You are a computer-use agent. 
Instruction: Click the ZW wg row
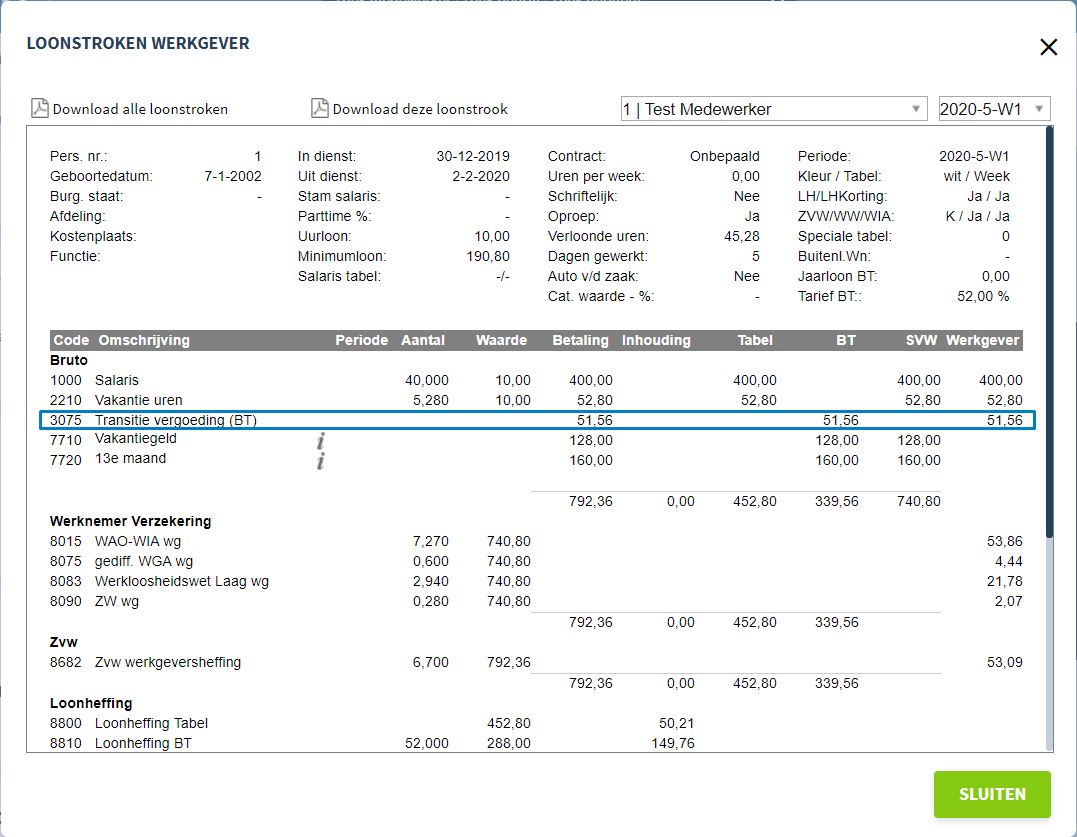536,601
